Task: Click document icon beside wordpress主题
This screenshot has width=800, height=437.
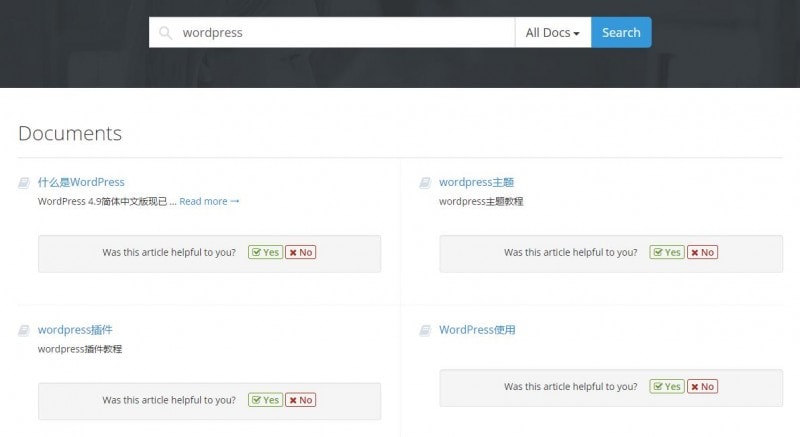Action: 425,183
